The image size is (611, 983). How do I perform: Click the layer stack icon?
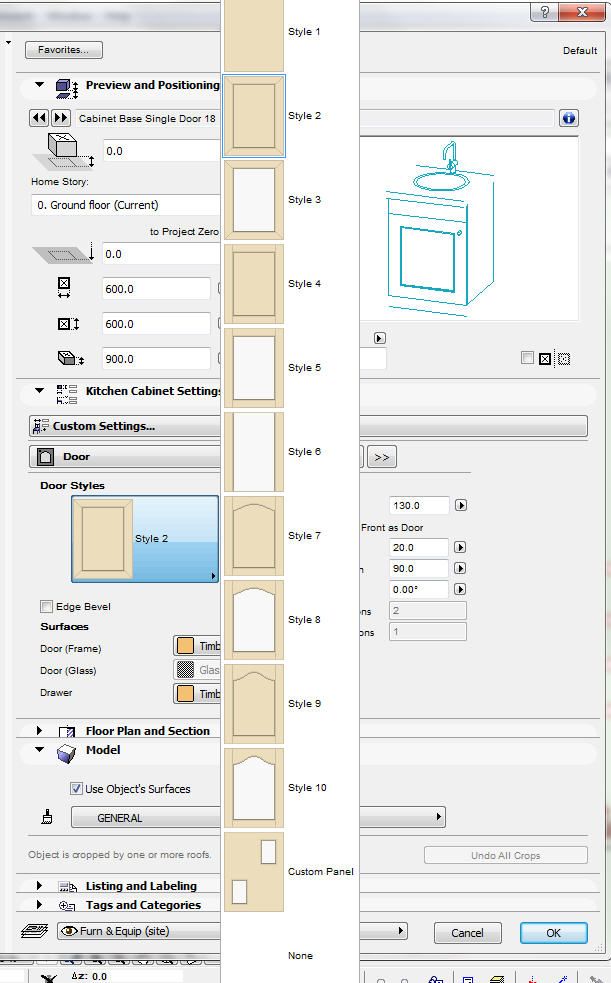34,931
